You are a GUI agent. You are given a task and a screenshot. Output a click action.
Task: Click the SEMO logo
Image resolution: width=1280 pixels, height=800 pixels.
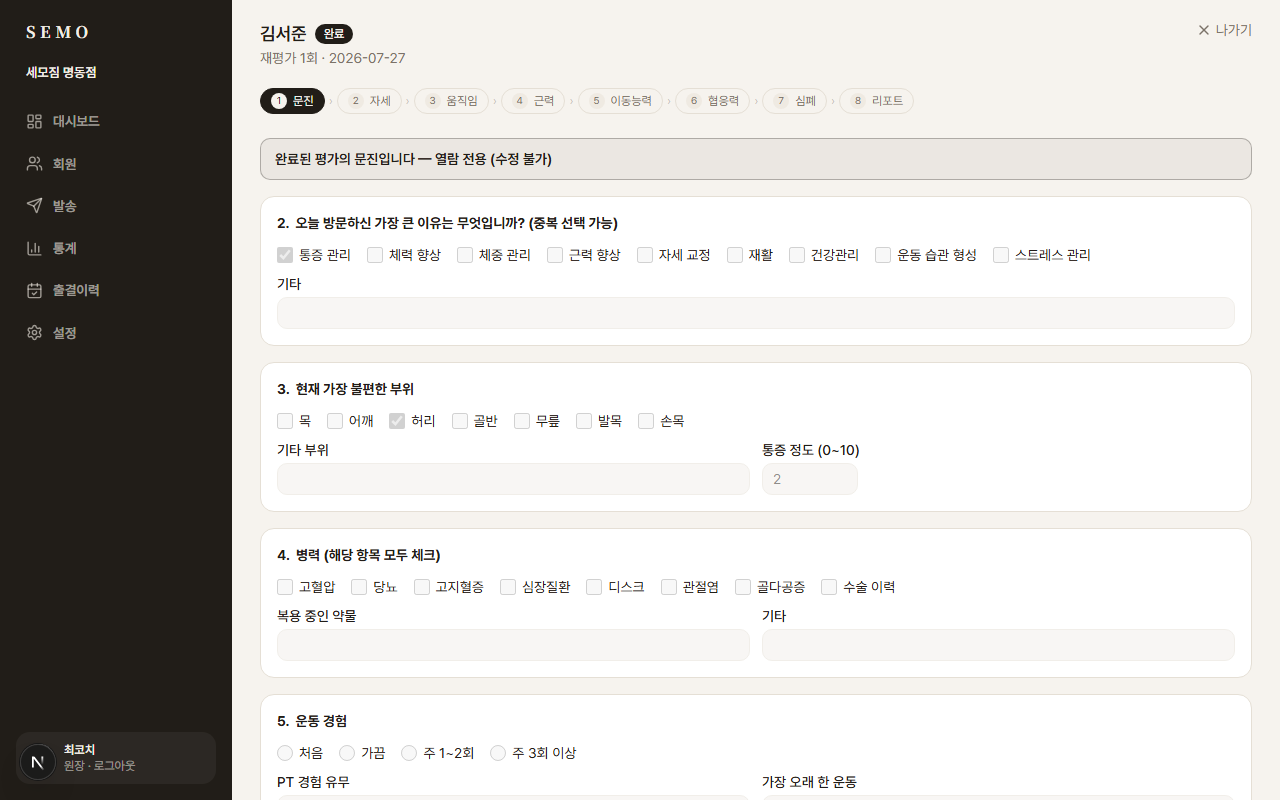(58, 32)
